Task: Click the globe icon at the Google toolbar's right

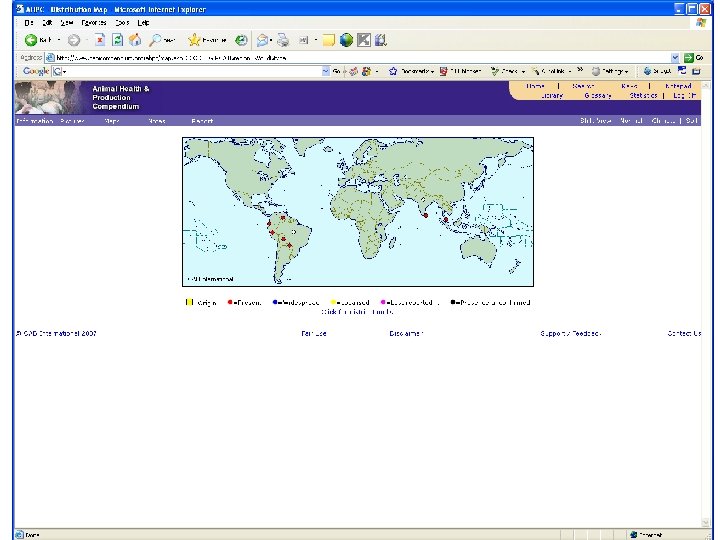Action: pyautogui.click(x=647, y=71)
